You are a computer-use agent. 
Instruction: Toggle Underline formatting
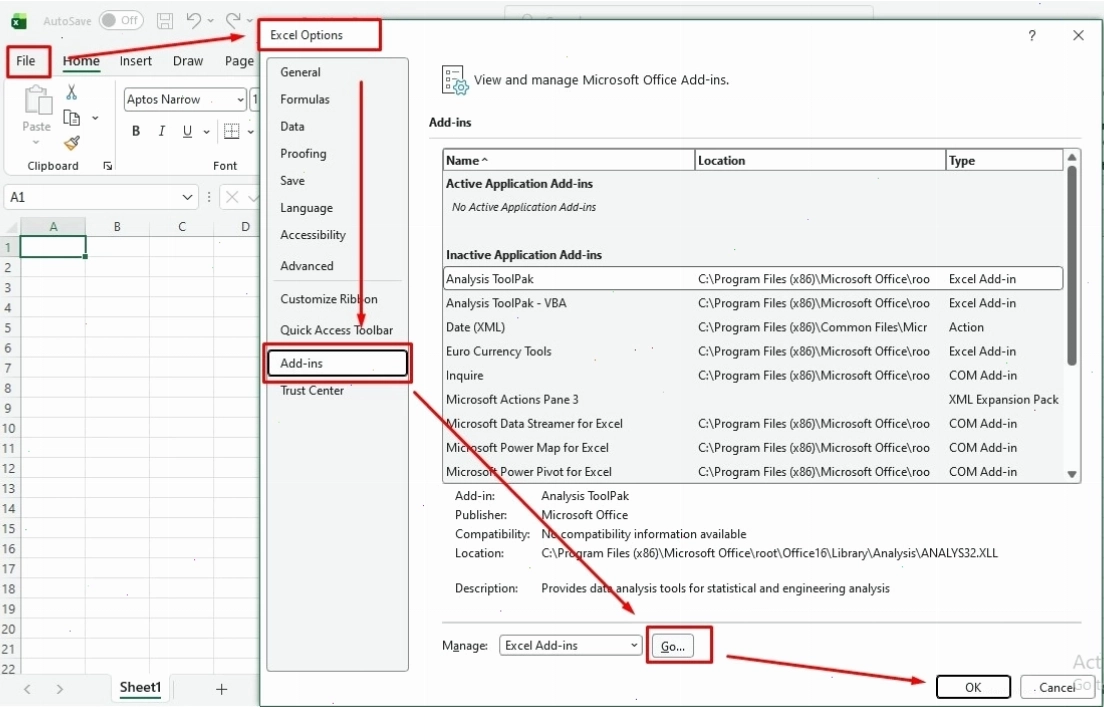coord(187,131)
